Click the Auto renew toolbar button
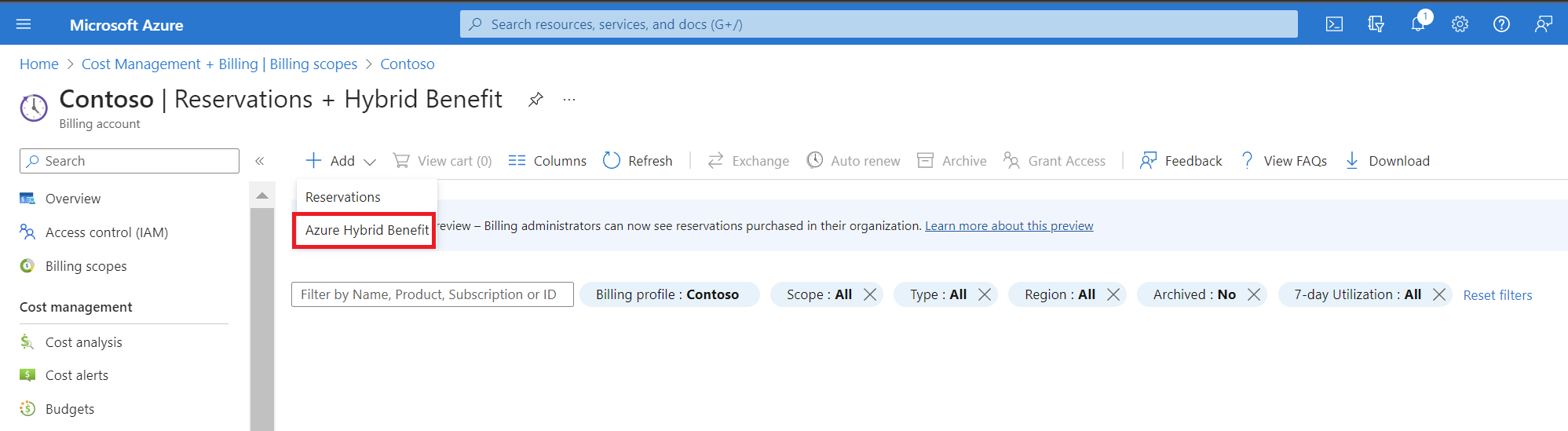Image resolution: width=1568 pixels, height=431 pixels. (x=853, y=161)
